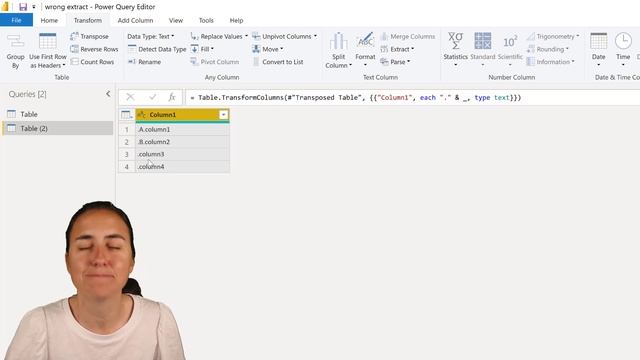Screen dimensions: 640x360
Task: Click Rename column button
Action: [x=144, y=62]
